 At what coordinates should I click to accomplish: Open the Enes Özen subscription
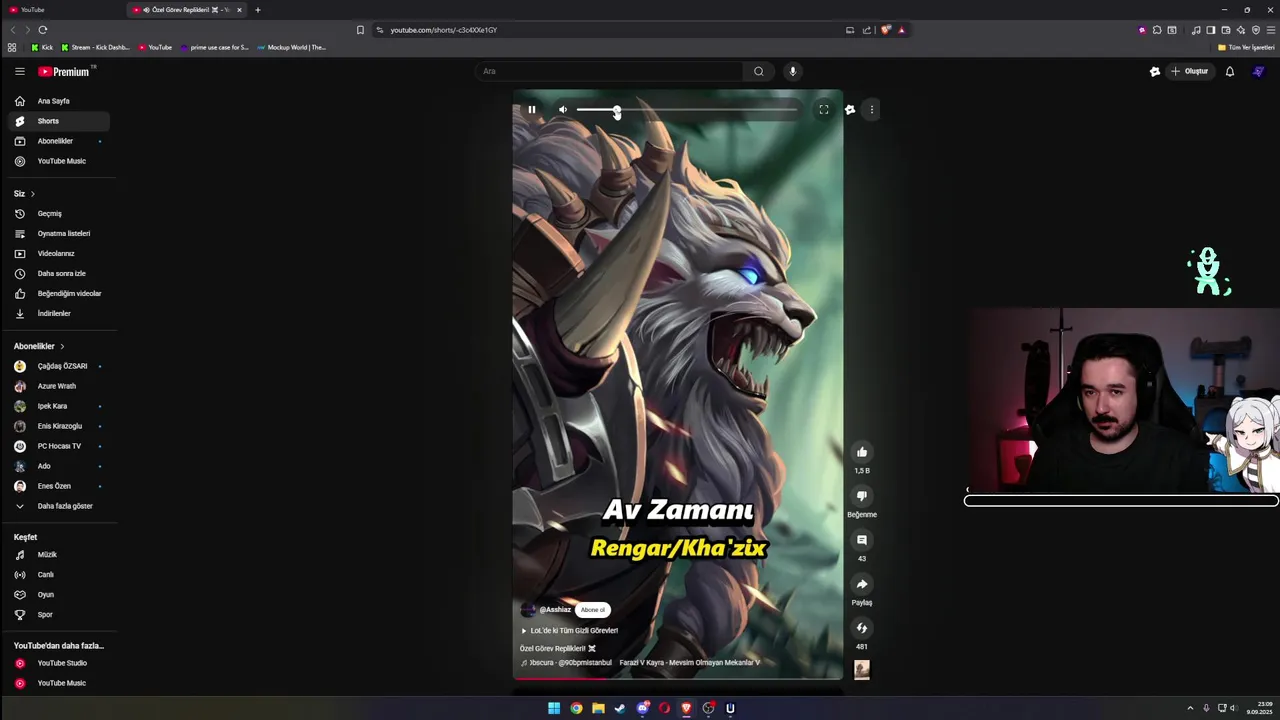59,486
